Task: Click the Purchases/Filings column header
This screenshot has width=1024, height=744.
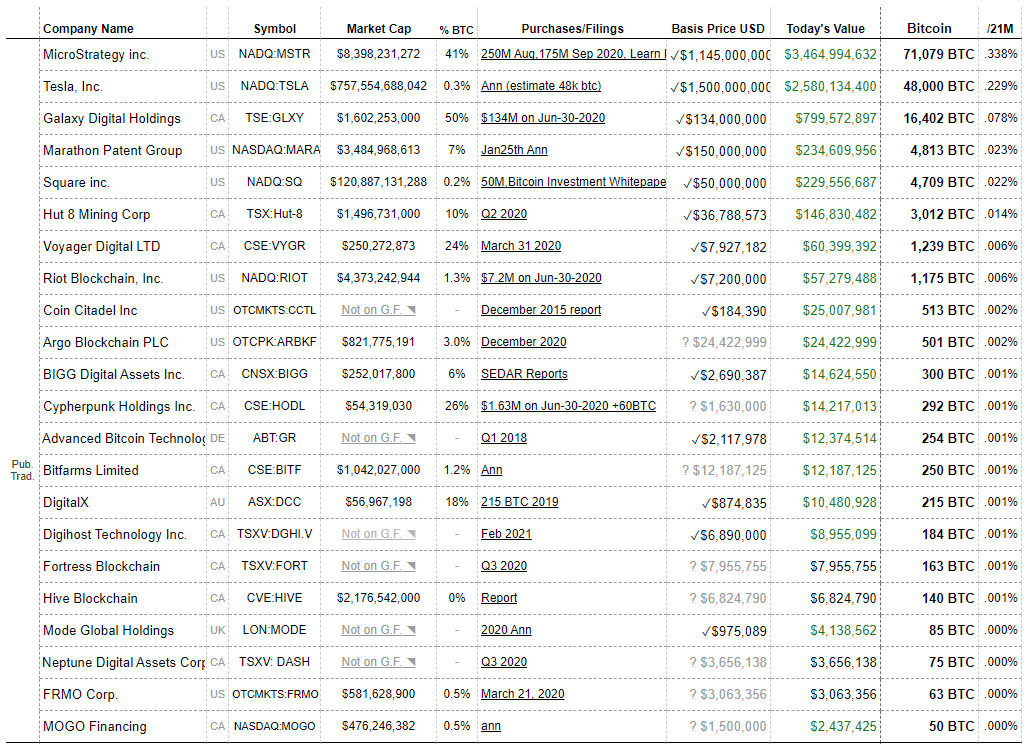Action: (x=572, y=29)
